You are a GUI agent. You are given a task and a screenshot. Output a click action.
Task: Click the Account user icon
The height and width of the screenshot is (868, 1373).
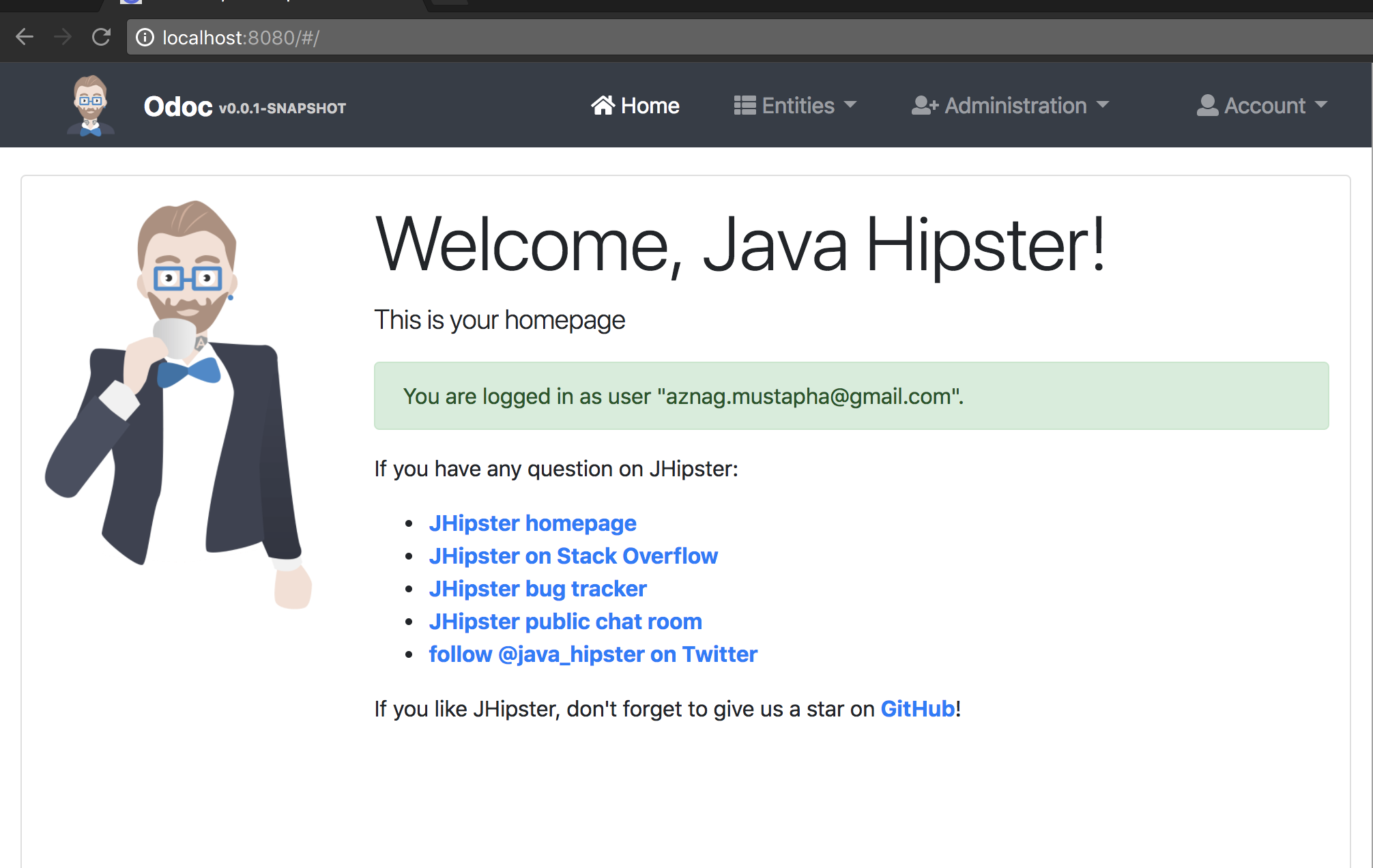[x=1207, y=105]
